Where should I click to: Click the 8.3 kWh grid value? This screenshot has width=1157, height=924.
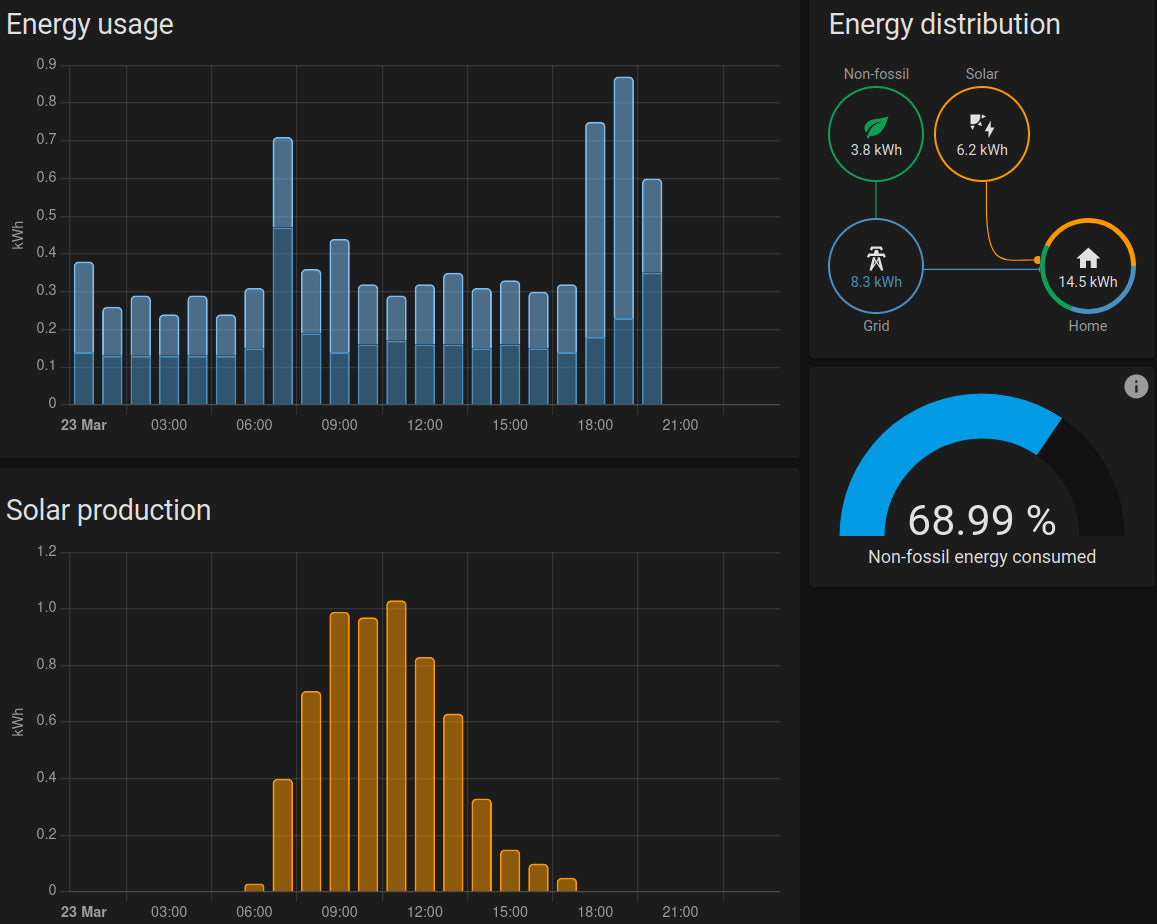click(876, 282)
